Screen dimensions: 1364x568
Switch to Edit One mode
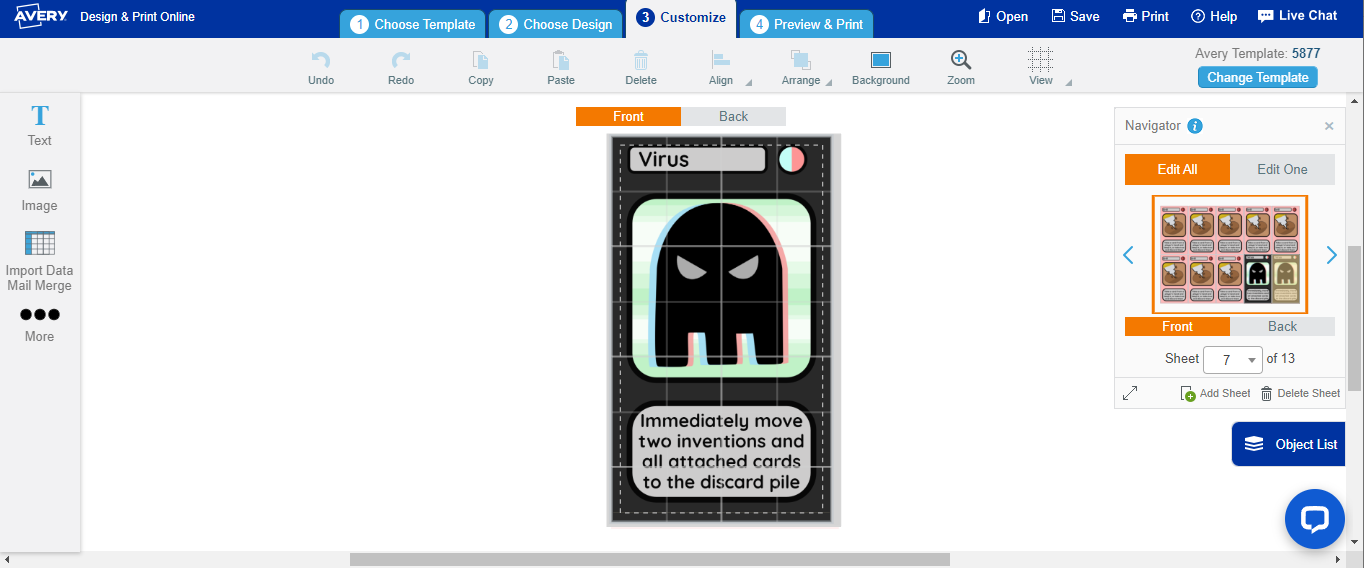pos(1282,169)
